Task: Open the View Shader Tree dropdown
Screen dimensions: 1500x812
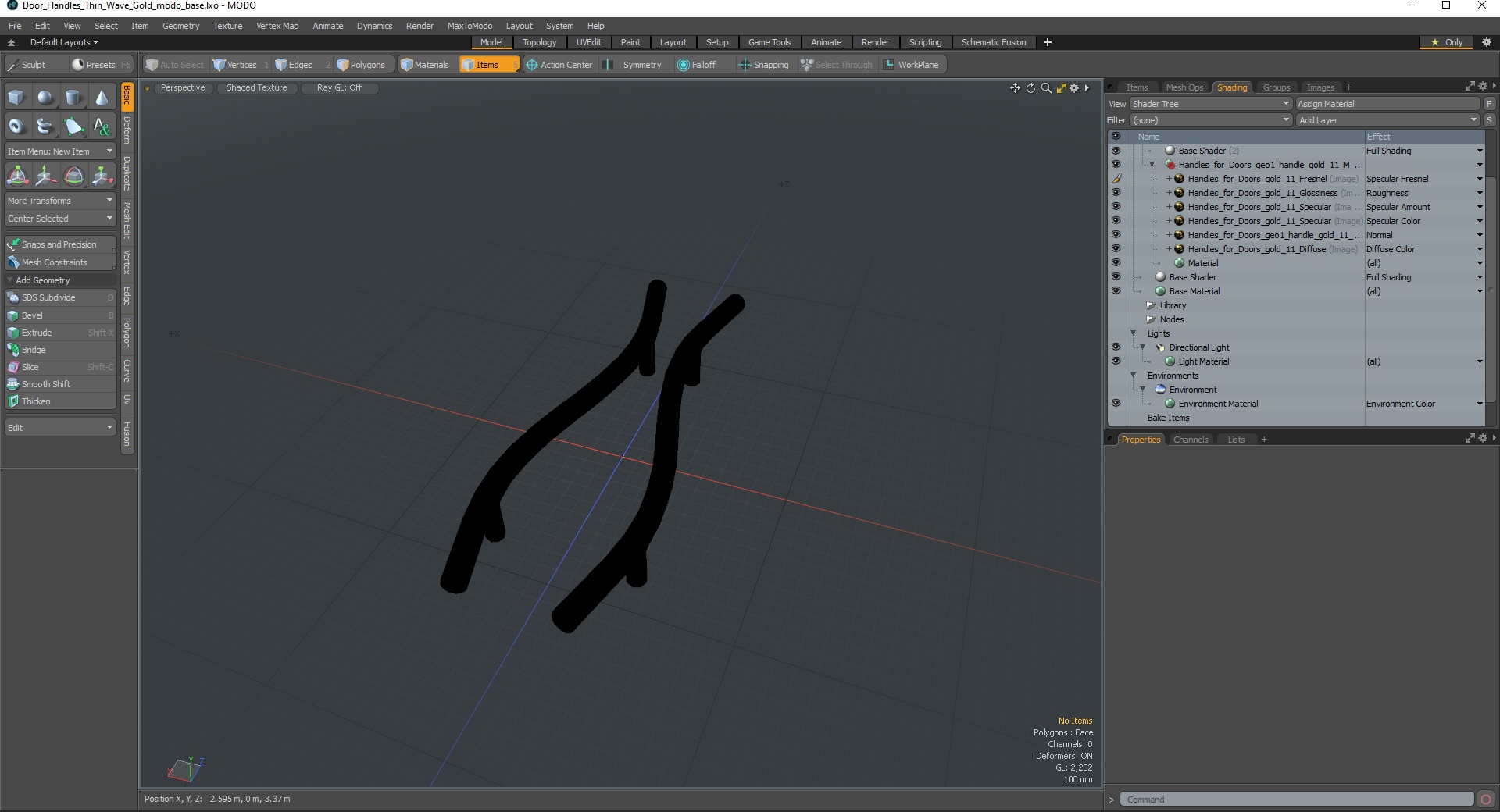Action: coord(1210,104)
